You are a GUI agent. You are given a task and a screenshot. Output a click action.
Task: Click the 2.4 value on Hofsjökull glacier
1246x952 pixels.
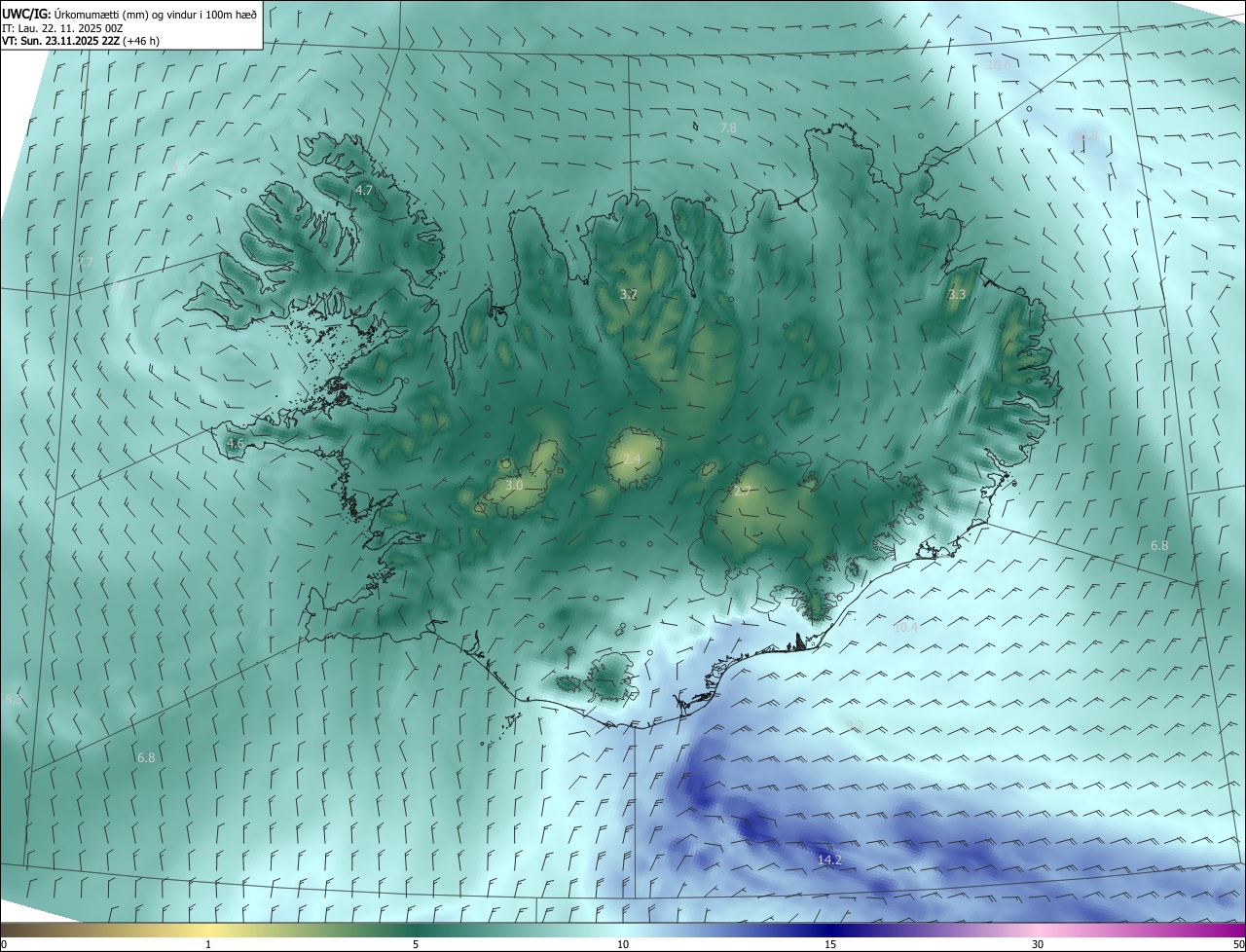[x=632, y=459]
